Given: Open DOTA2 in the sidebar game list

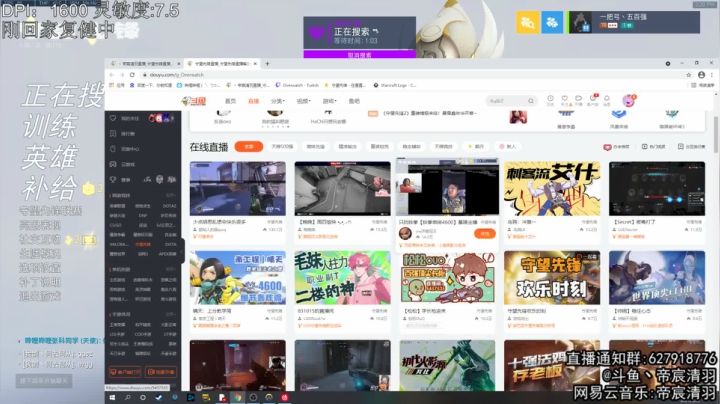Looking at the screenshot, I should coord(169,206).
